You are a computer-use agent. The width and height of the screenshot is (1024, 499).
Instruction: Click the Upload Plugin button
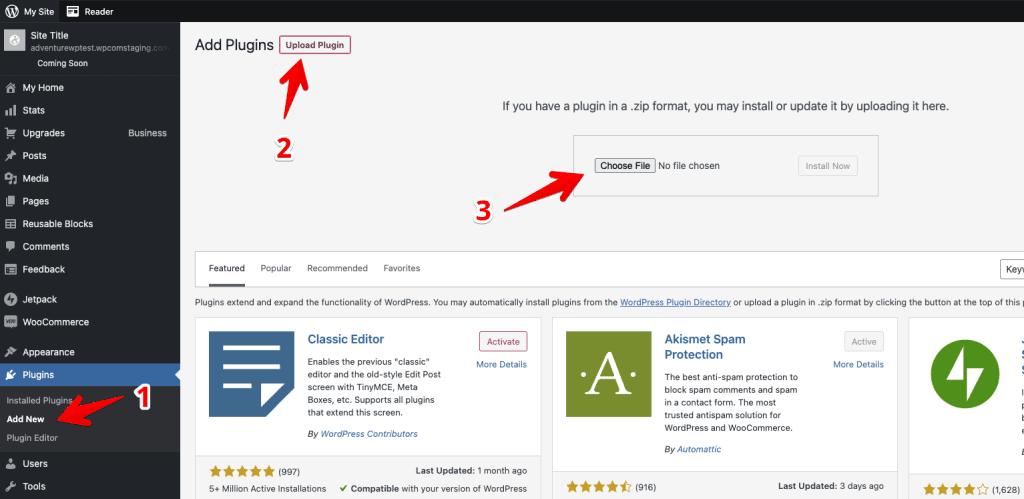[315, 45]
